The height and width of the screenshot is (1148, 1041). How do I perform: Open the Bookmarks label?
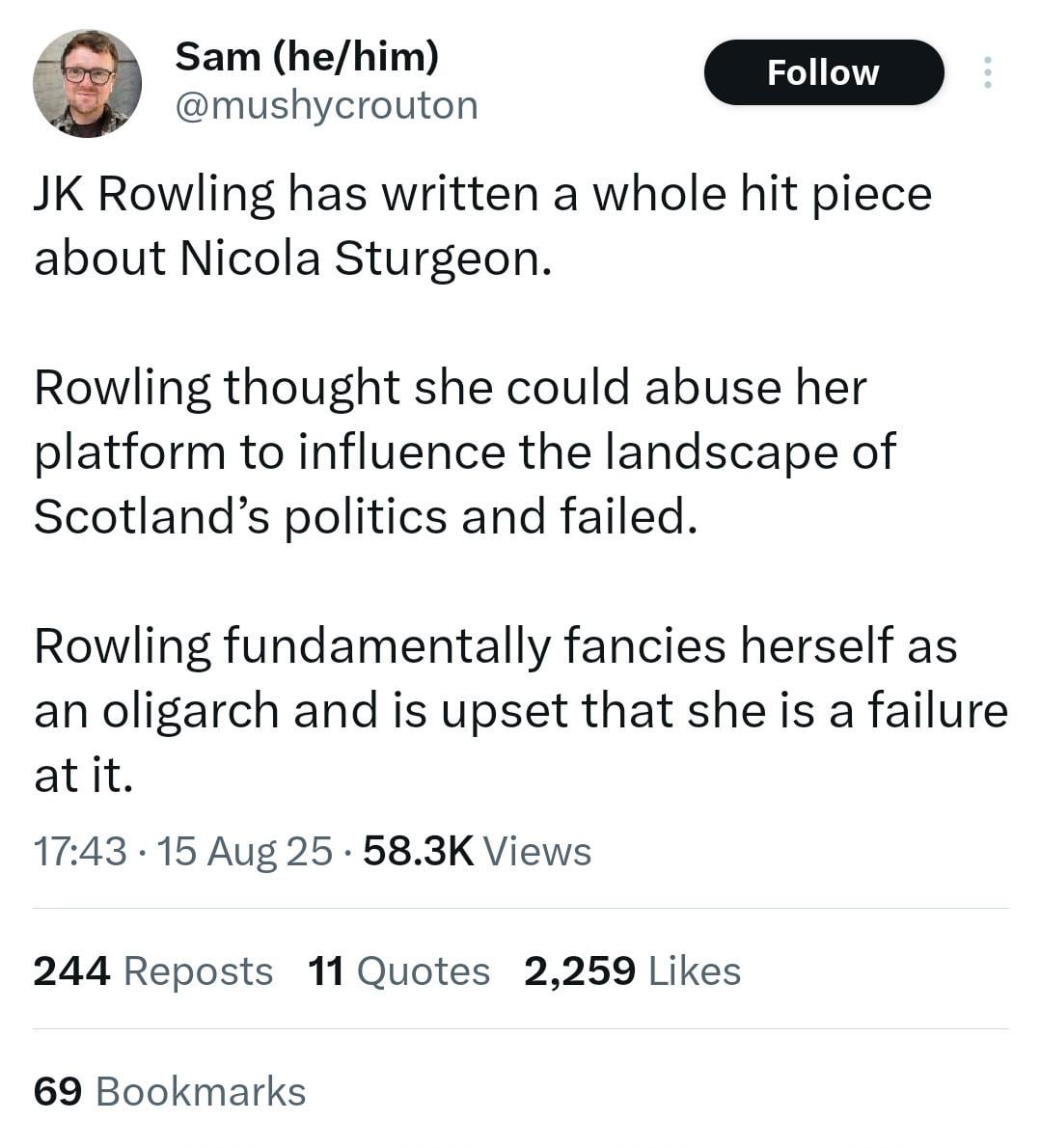[201, 1091]
